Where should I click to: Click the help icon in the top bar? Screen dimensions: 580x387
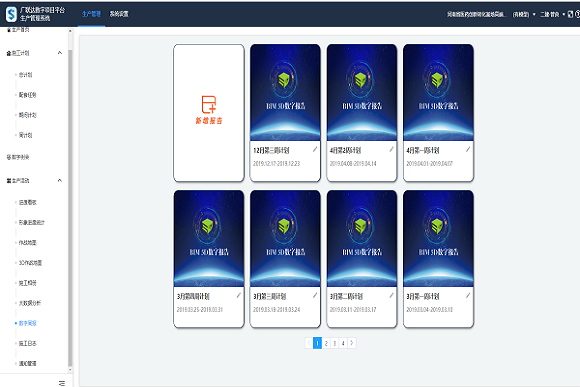click(x=577, y=14)
